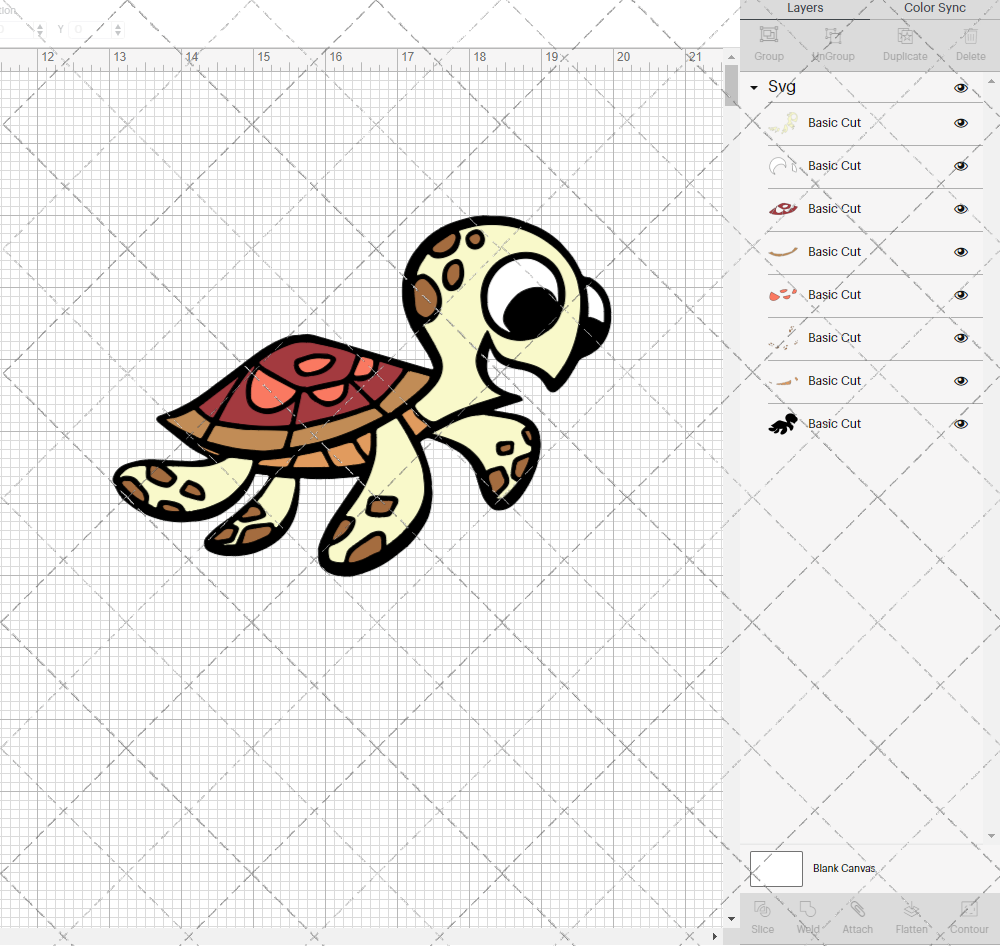This screenshot has width=1000, height=946.
Task: Open the Blank Canvas color swatch
Action: [776, 868]
